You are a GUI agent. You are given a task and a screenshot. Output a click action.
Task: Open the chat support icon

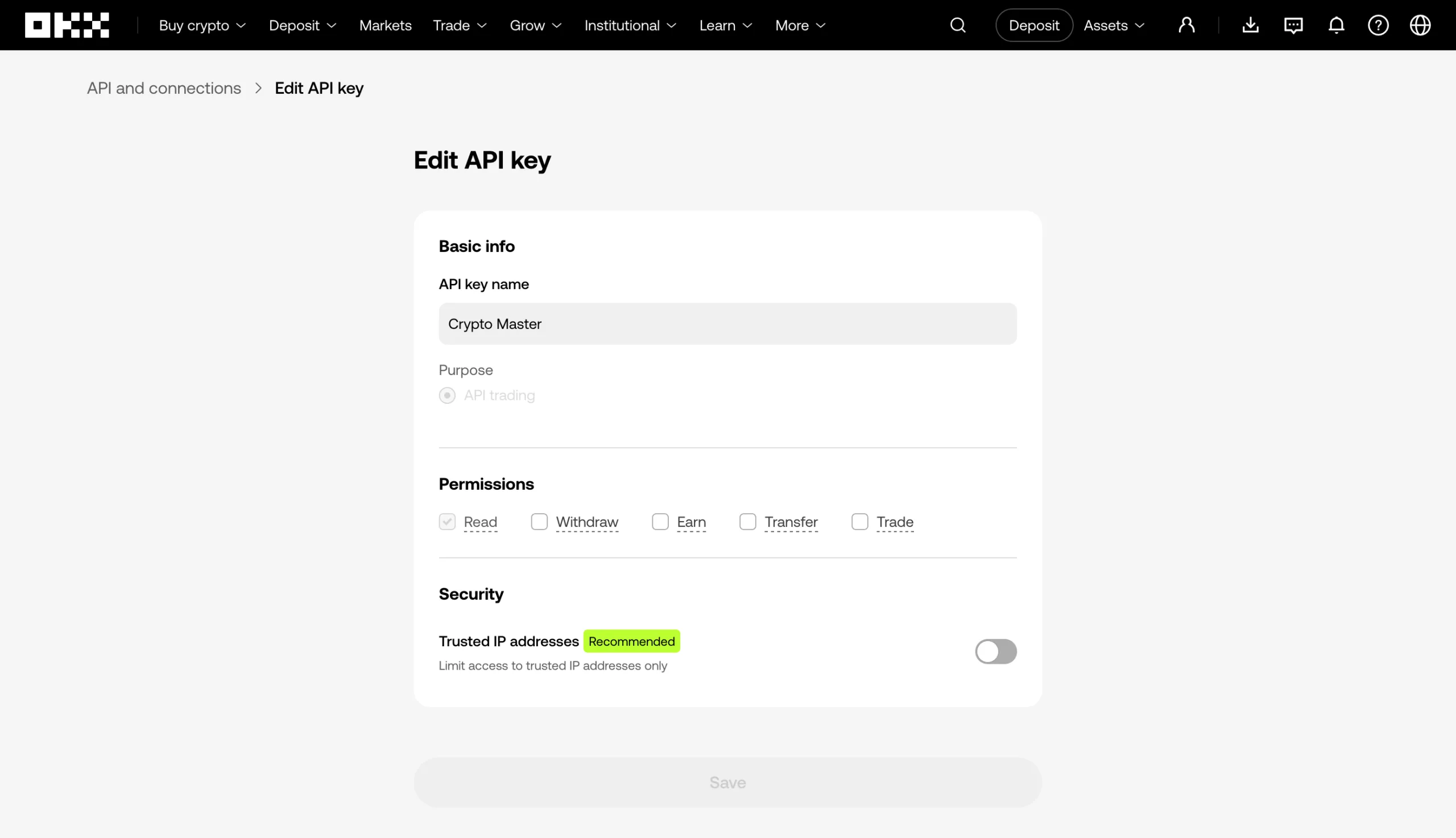(x=1293, y=26)
